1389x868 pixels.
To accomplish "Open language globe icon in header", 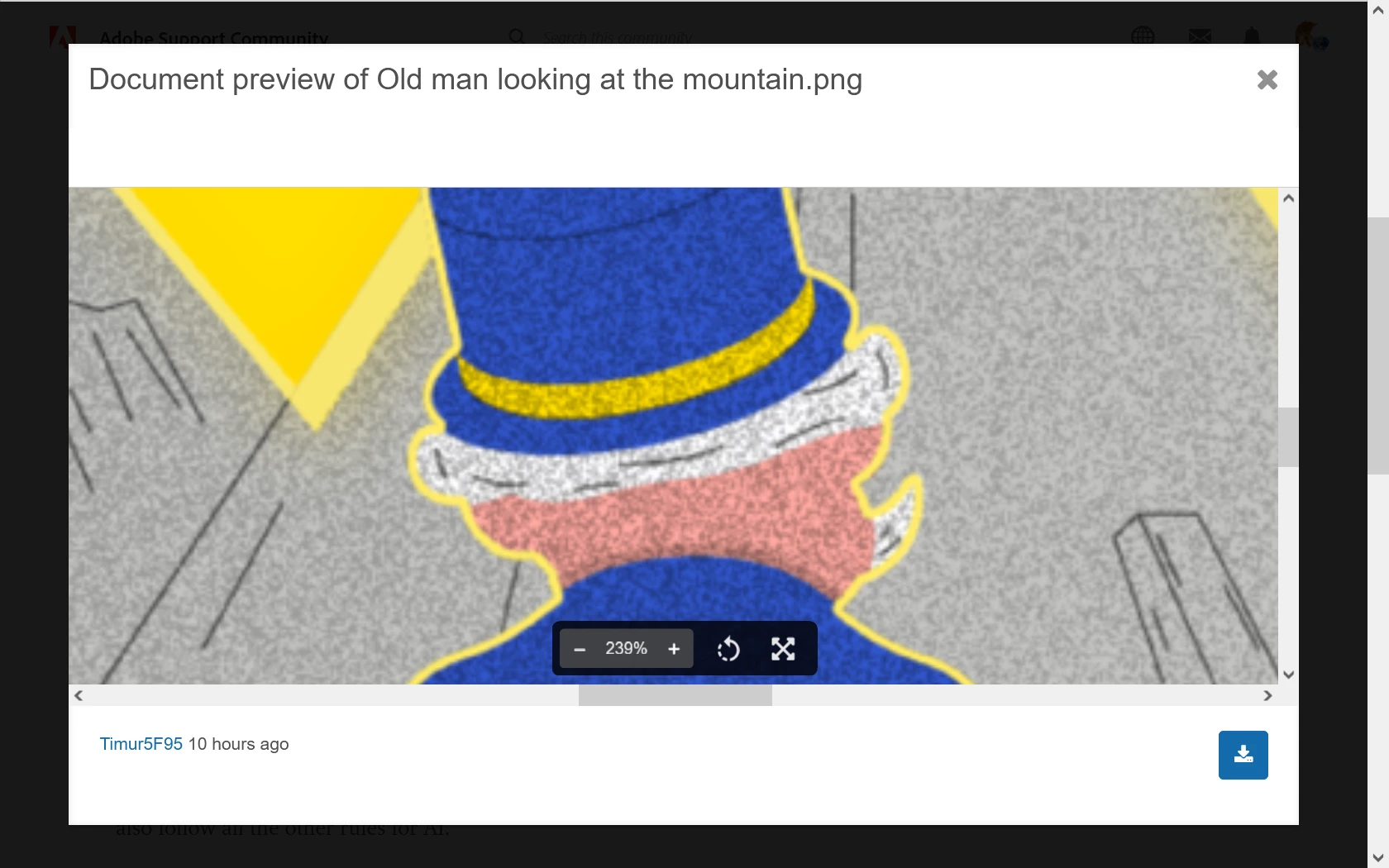I will click(1143, 36).
